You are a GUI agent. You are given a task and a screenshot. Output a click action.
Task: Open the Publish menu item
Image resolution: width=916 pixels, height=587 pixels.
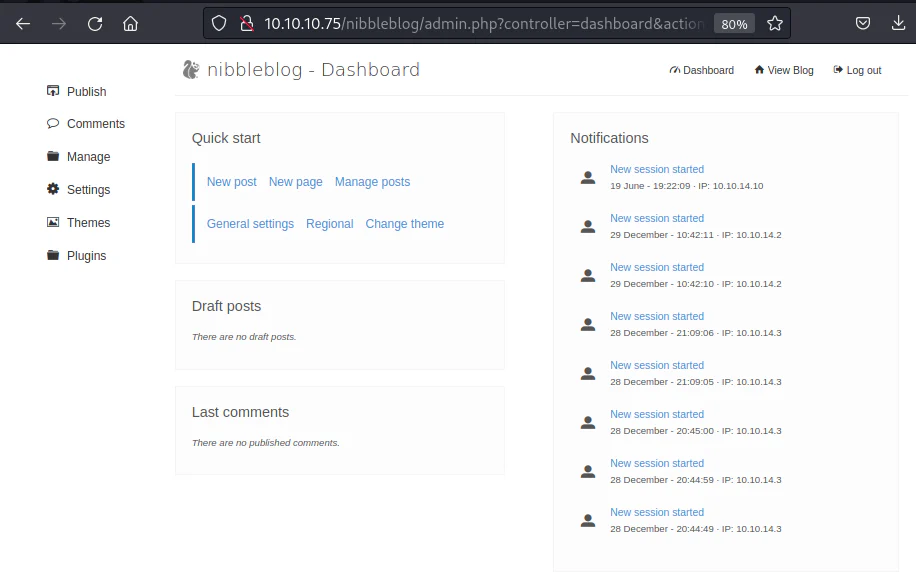coord(86,92)
